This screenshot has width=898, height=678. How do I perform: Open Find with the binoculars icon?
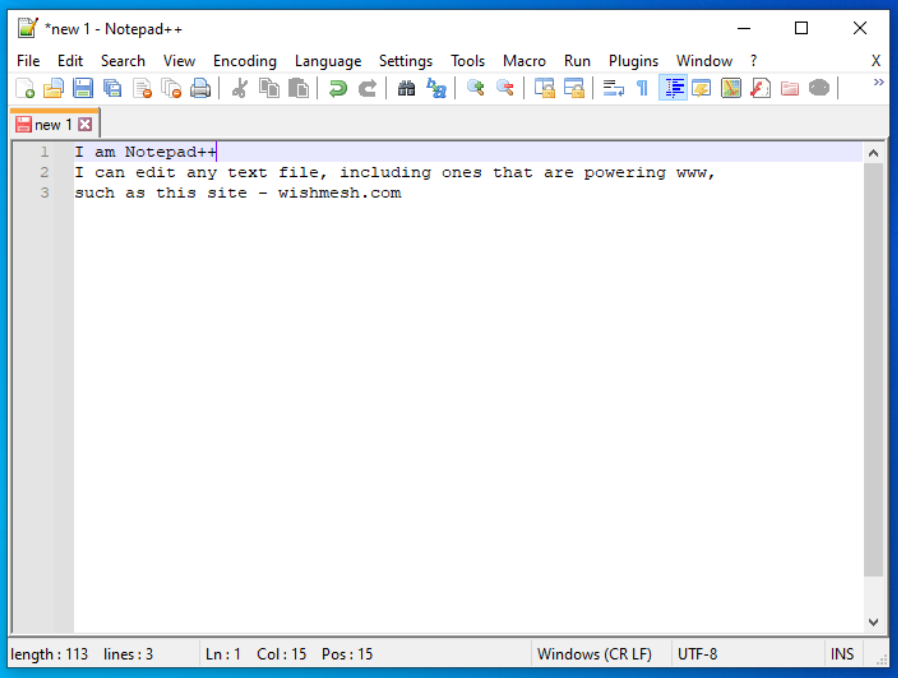[407, 88]
